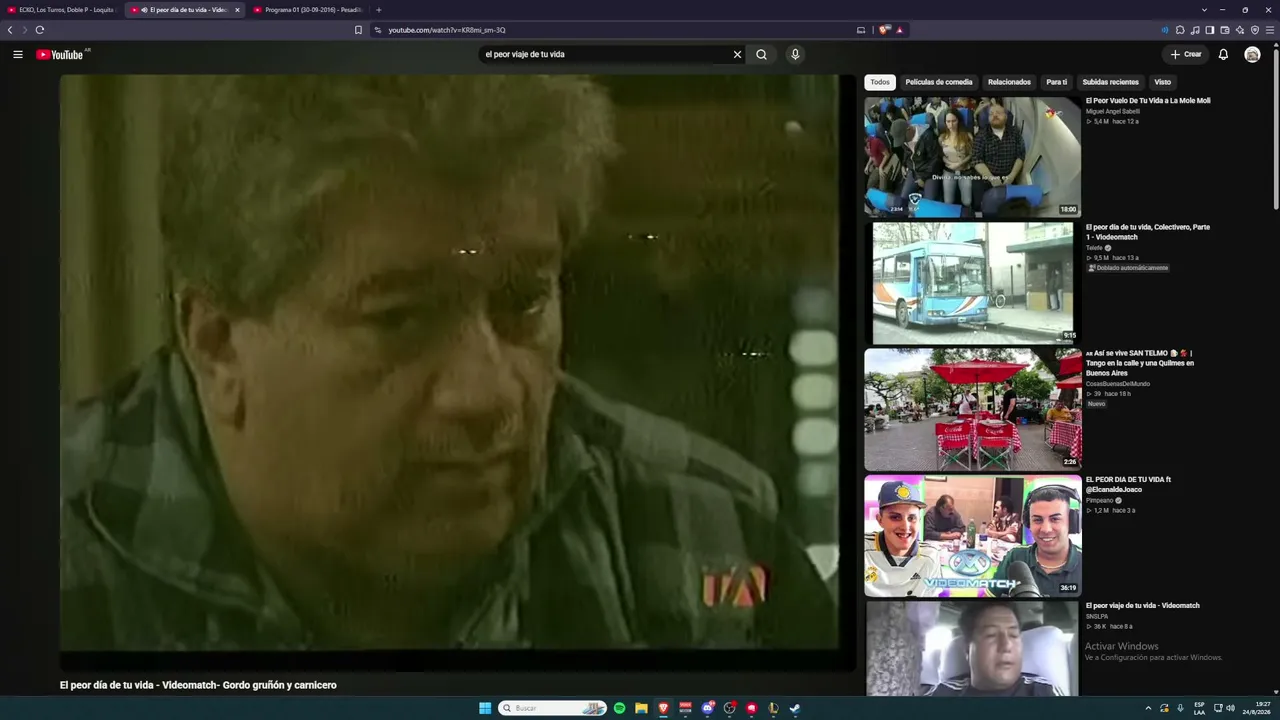Select the 'Relacionados' filter chip

(x=1009, y=82)
